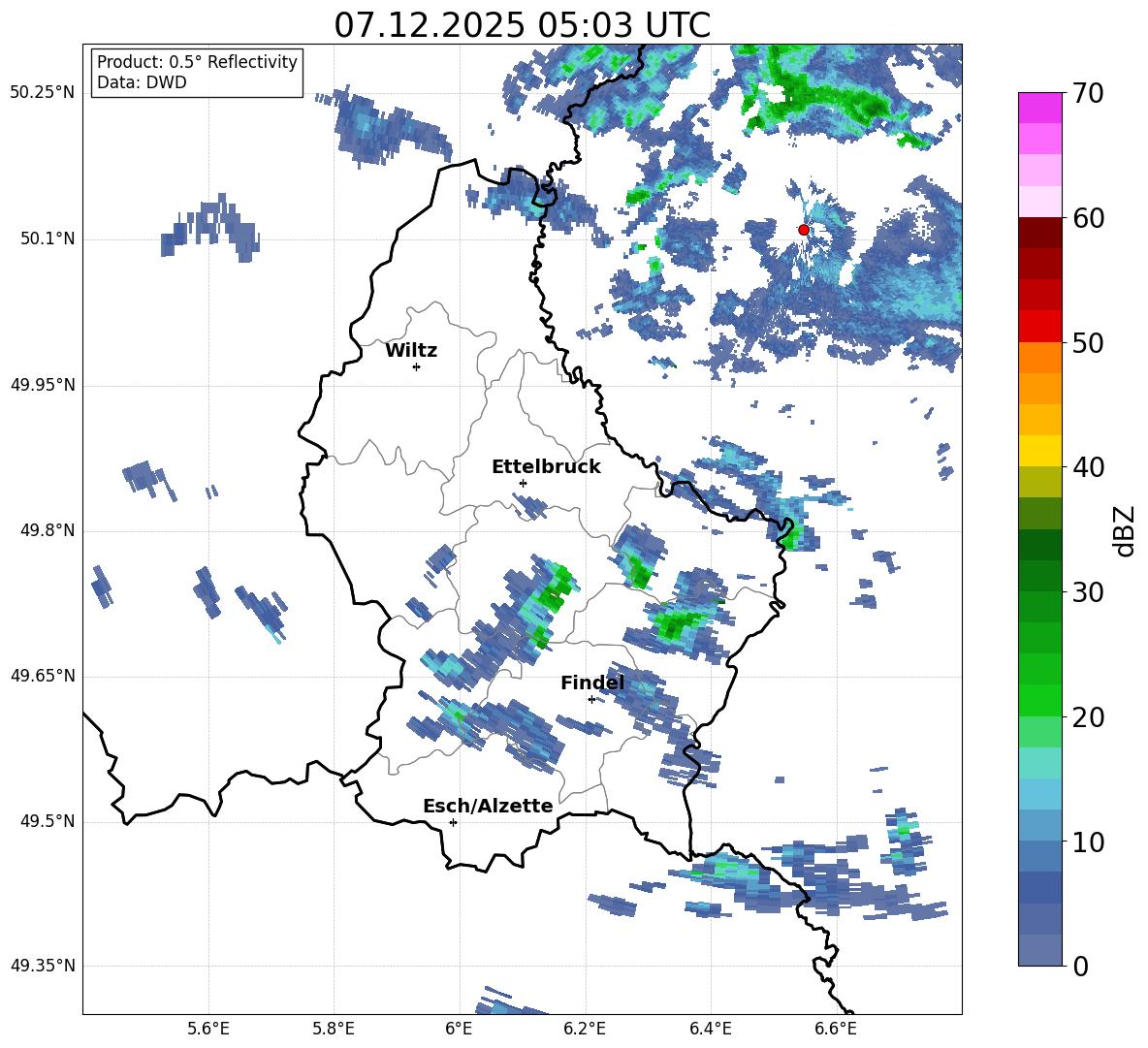Click the 6.4°E longitude label
The image size is (1148, 1048).
710,1029
